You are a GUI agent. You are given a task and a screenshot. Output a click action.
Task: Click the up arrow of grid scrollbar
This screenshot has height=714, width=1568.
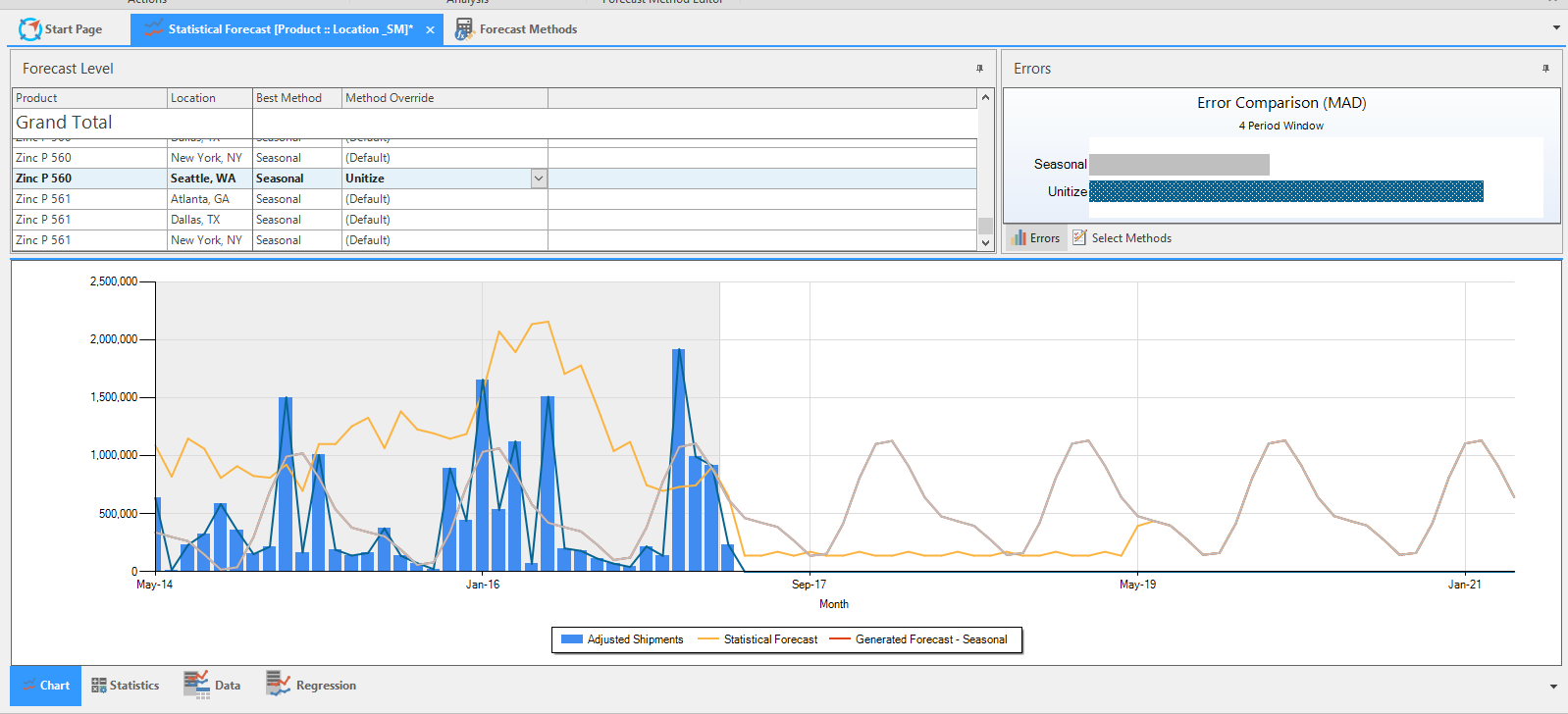[986, 97]
